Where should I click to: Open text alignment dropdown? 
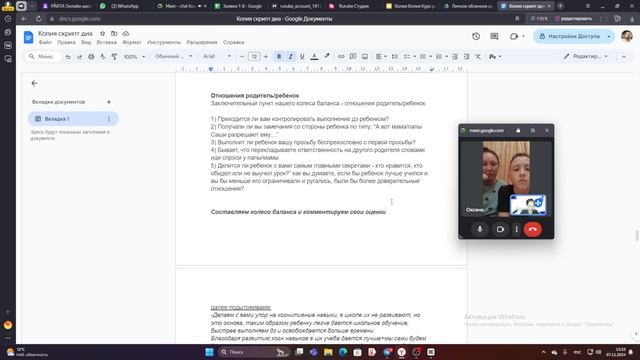point(381,56)
